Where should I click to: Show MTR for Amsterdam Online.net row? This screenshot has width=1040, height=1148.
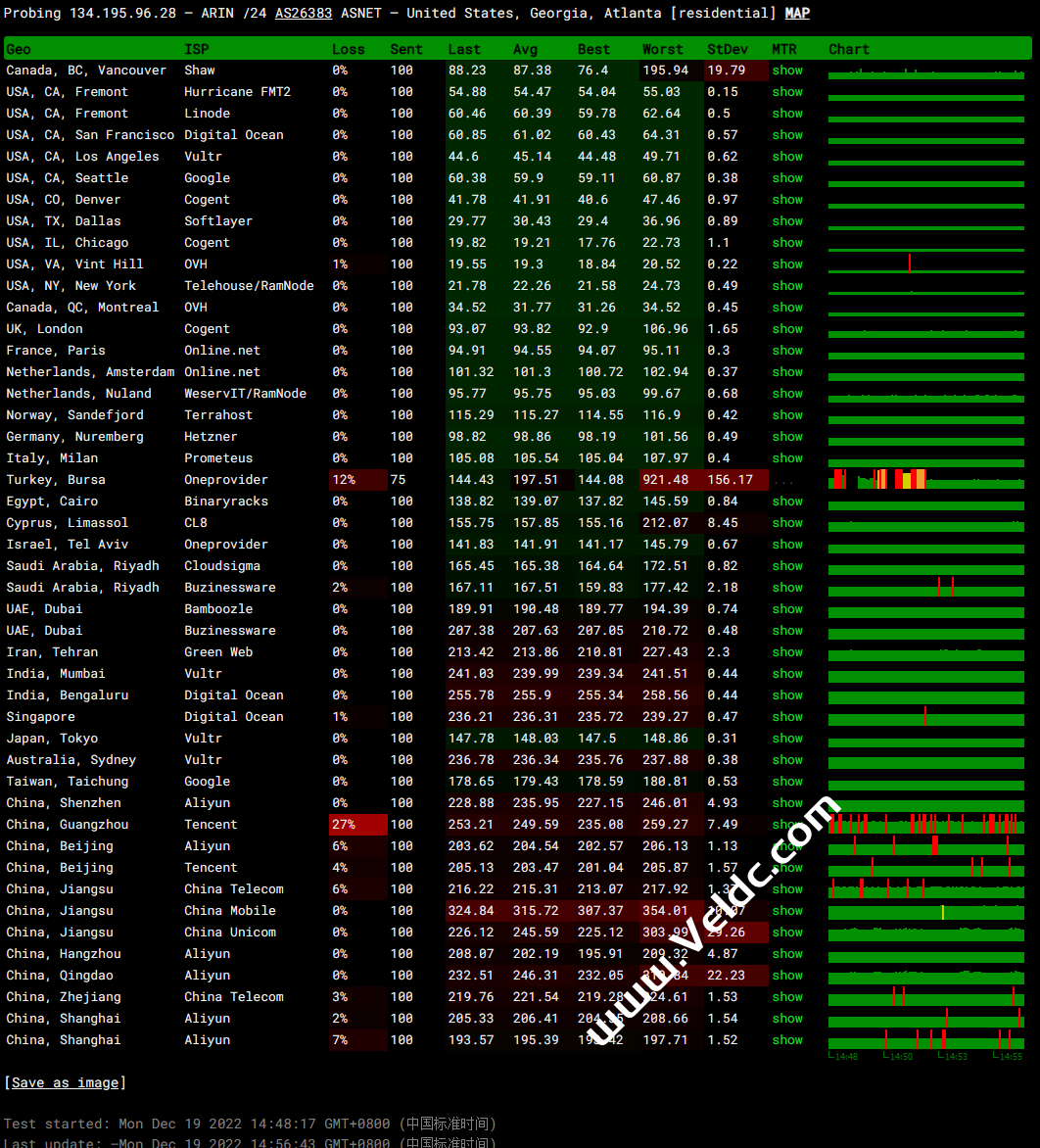[786, 372]
